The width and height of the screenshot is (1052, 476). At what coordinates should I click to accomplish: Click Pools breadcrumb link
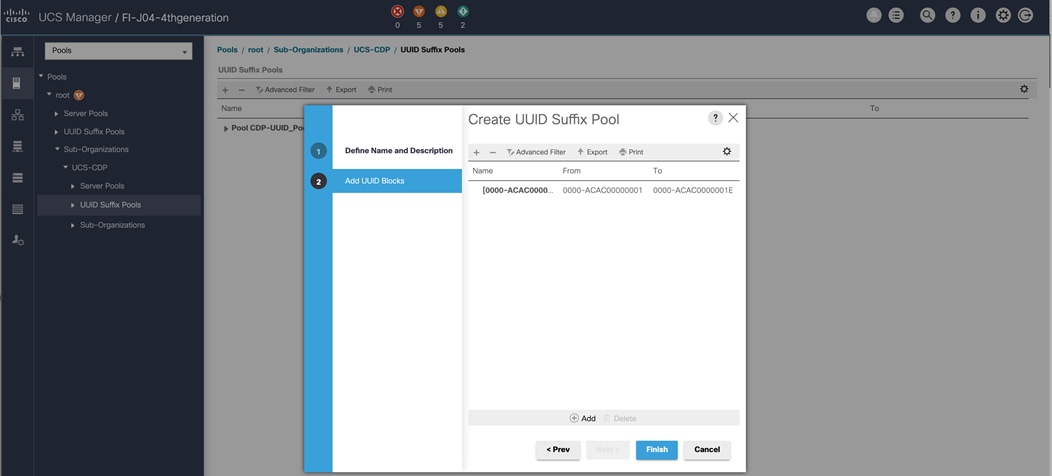227,50
